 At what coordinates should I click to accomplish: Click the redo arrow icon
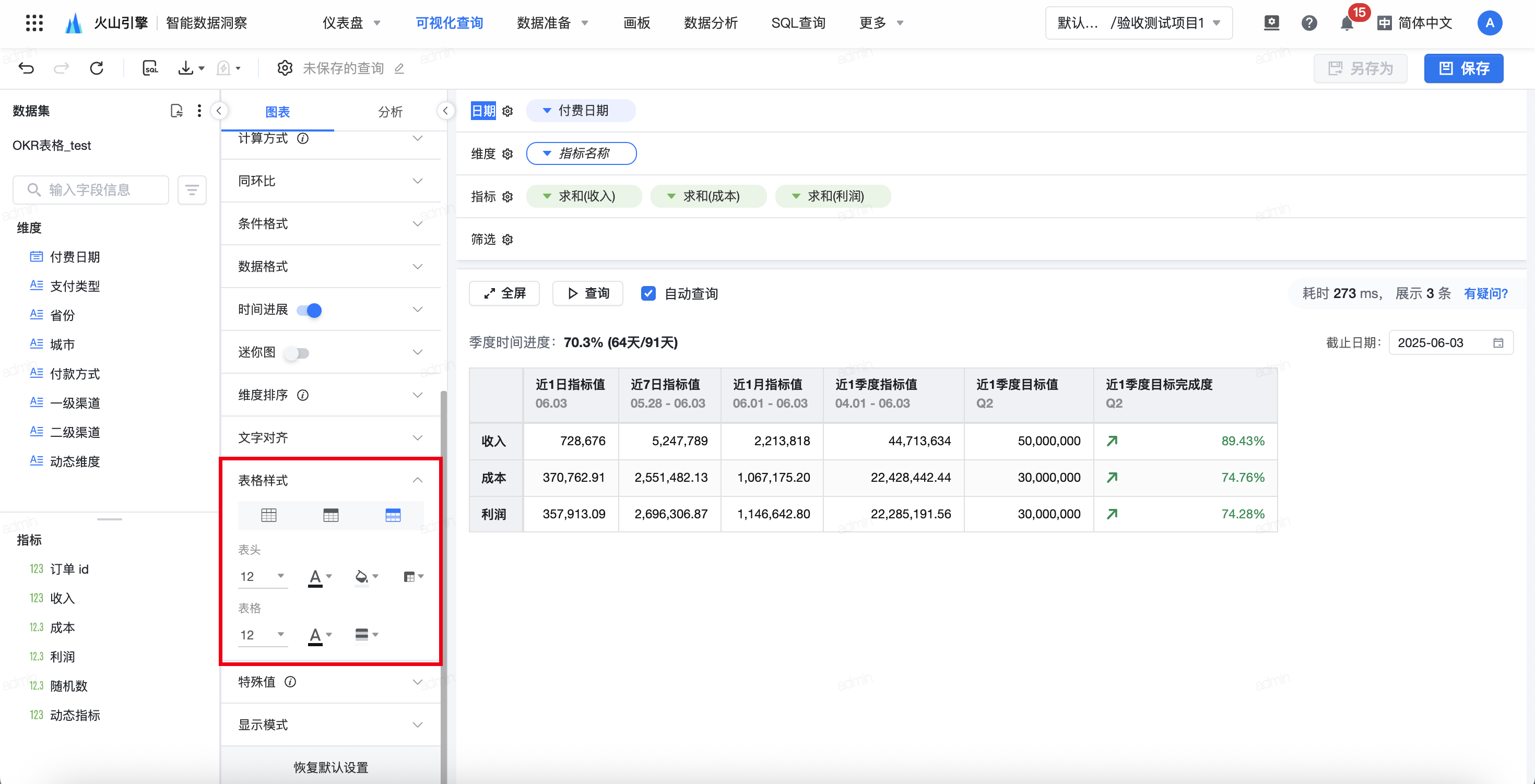coord(61,68)
